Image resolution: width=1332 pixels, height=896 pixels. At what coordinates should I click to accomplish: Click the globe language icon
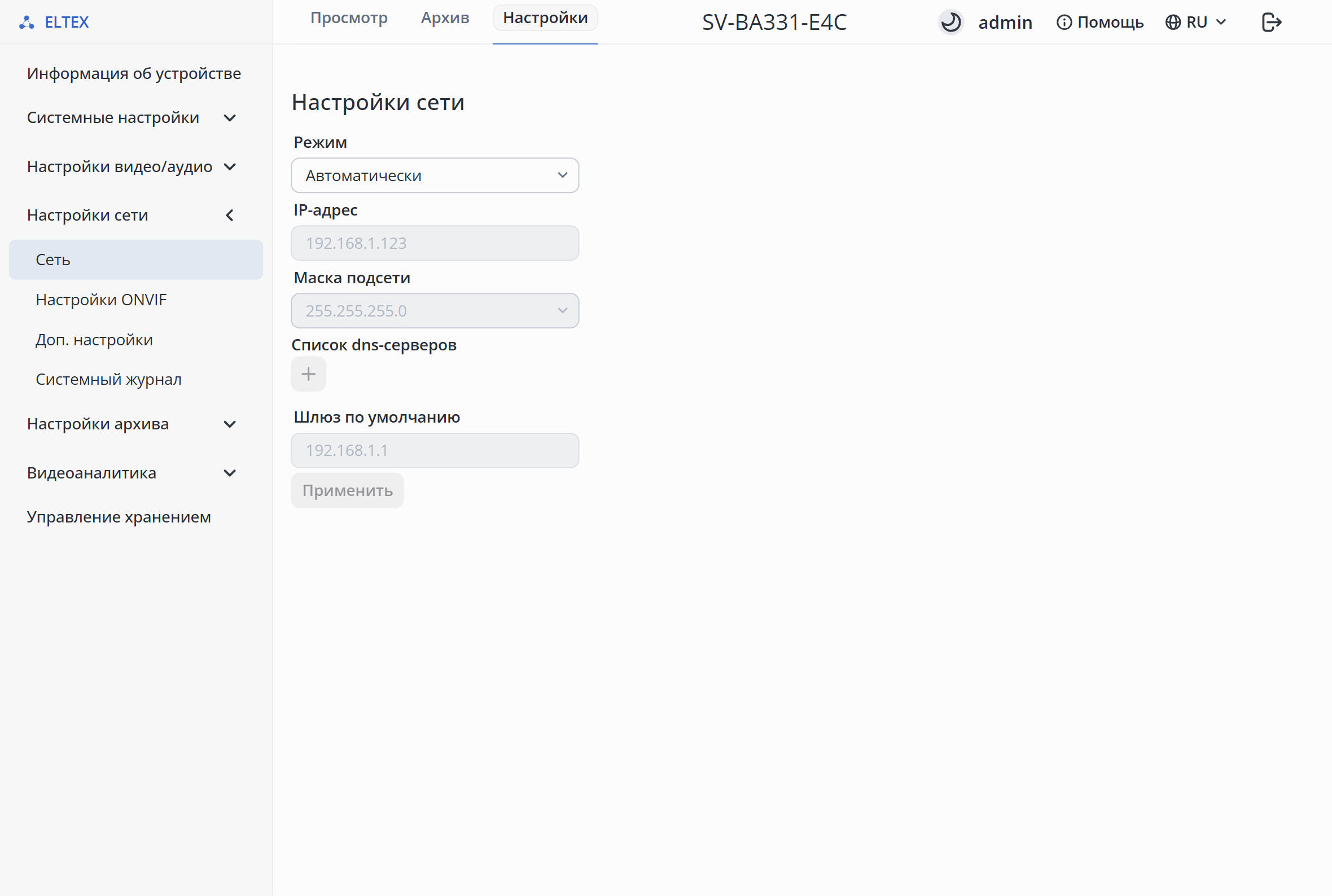pyautogui.click(x=1173, y=22)
